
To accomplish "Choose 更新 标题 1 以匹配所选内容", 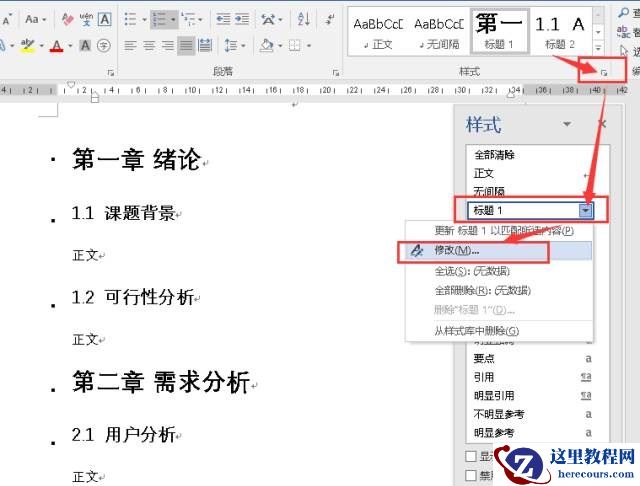I will 504,231.
